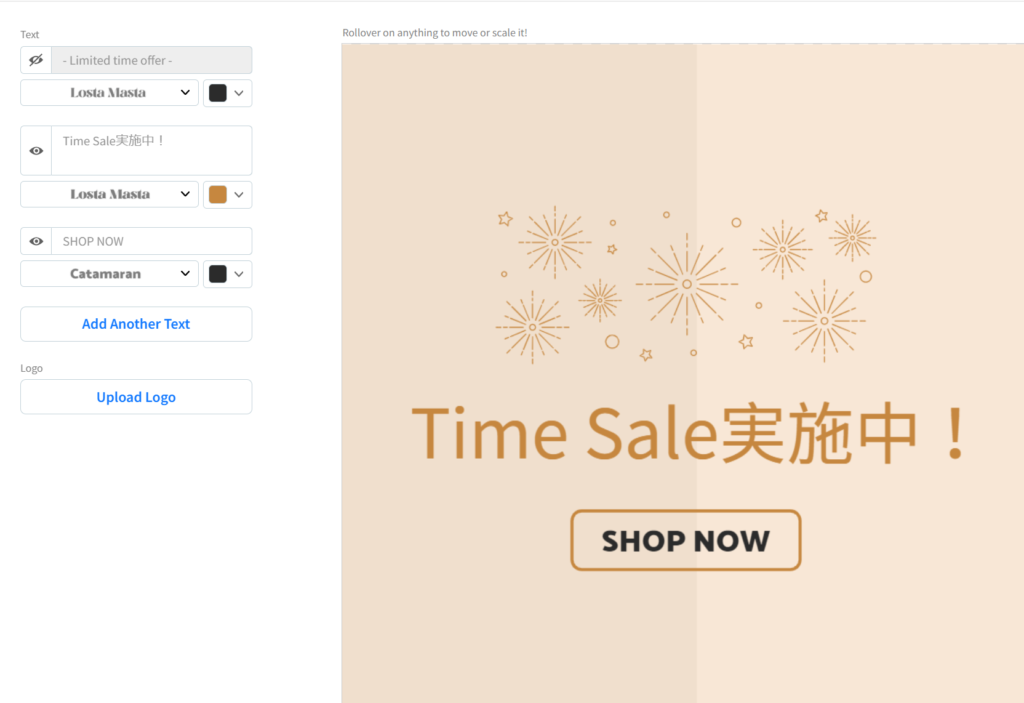
Task: Open the orange color swatch for Time Sale
Action: pyautogui.click(x=217, y=195)
